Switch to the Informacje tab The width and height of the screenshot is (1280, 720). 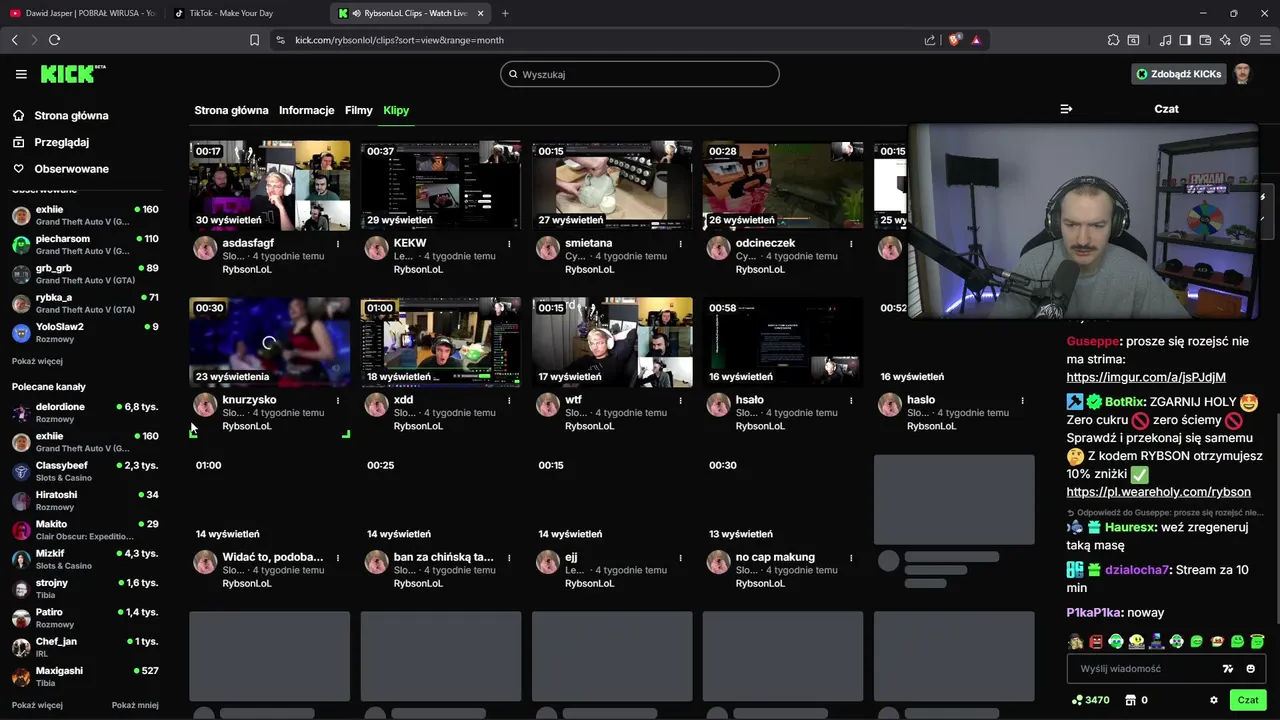306,110
